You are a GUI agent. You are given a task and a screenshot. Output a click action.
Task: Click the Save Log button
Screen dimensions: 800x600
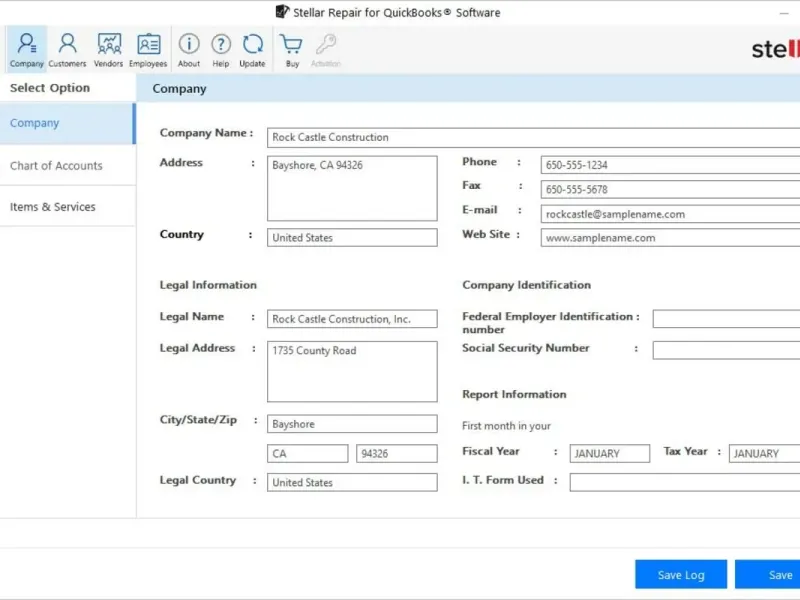681,575
